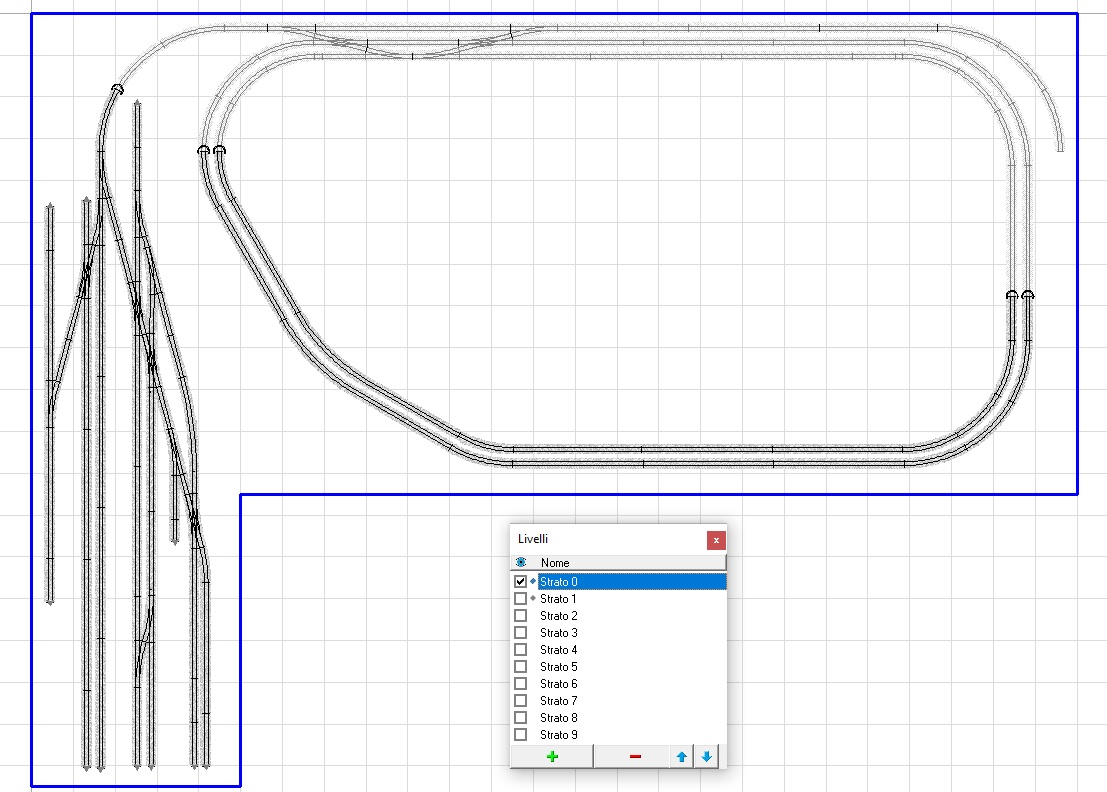Select the Strato 8 layer name
The height and width of the screenshot is (792, 1107).
click(559, 718)
